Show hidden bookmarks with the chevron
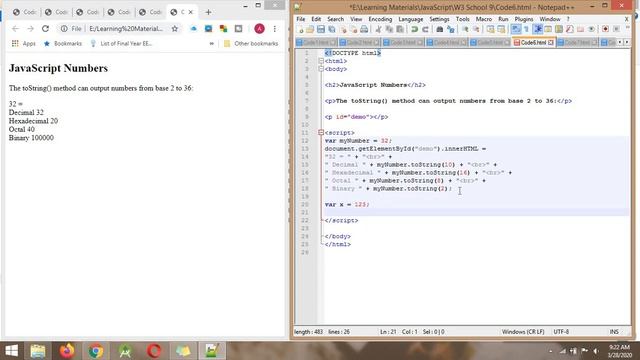640x360 pixels. [x=211, y=43]
